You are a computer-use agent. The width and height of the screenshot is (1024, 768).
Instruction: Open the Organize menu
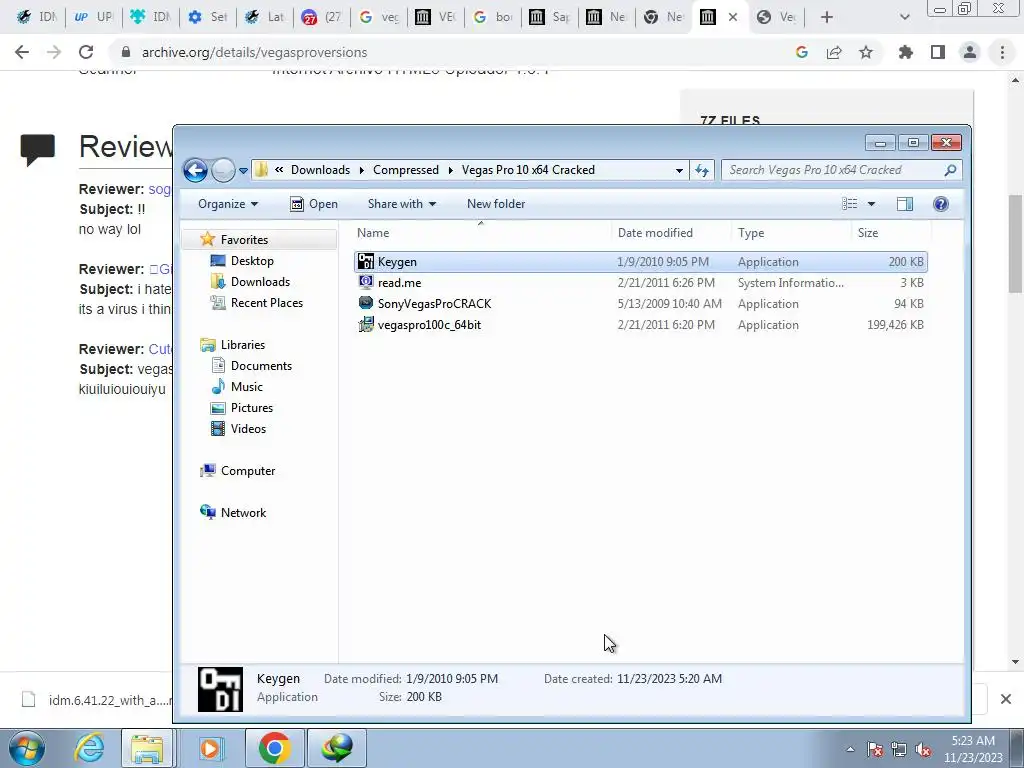(x=228, y=204)
